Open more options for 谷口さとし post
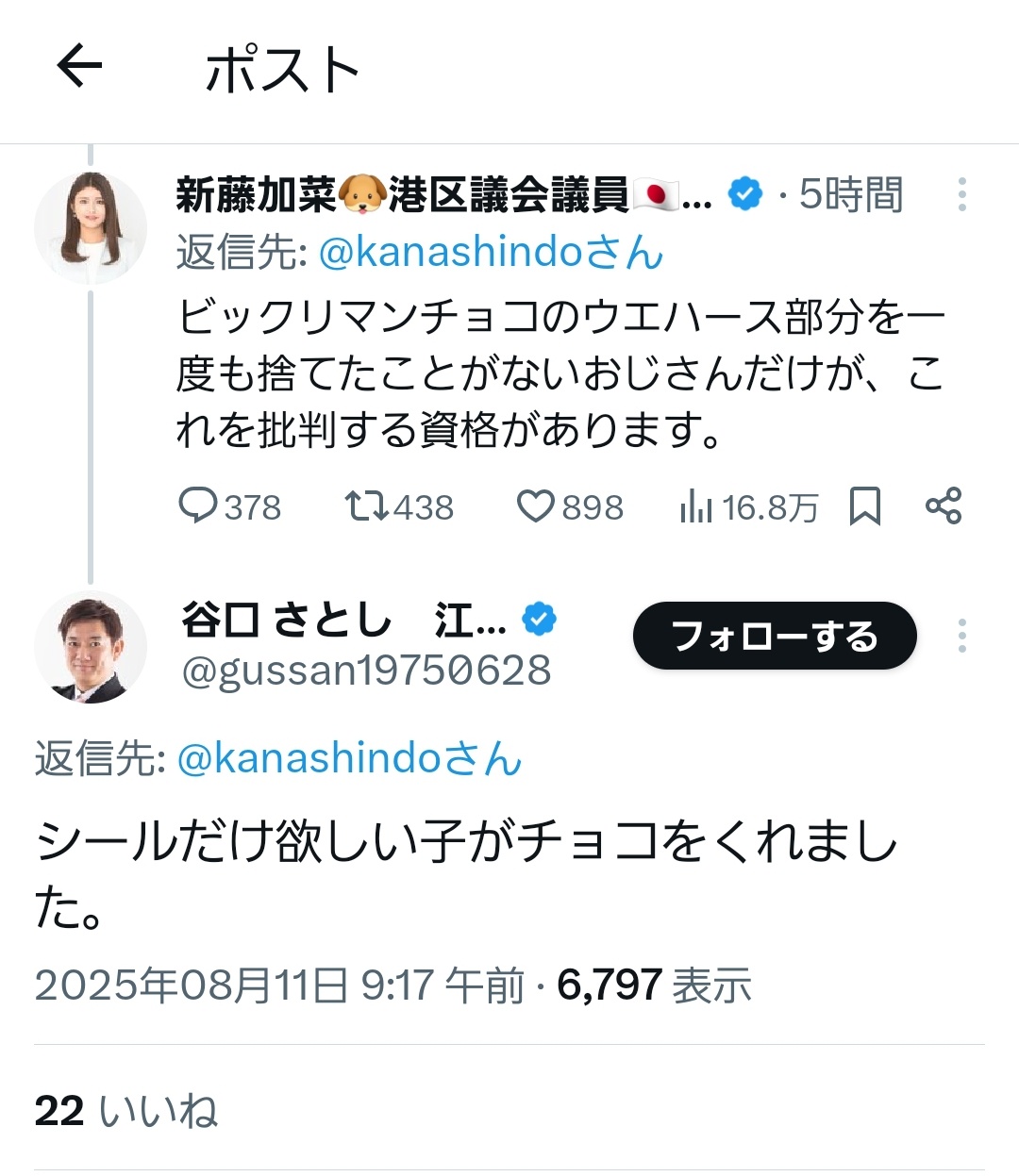The height and width of the screenshot is (1176, 1019). [x=961, y=636]
